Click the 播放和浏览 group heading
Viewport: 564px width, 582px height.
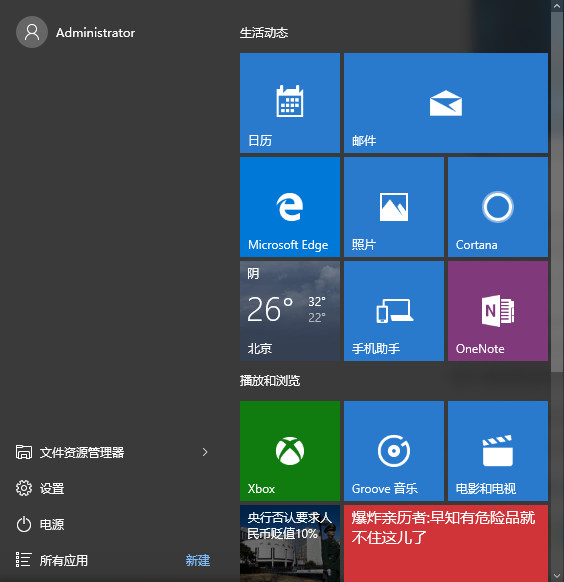[270, 380]
